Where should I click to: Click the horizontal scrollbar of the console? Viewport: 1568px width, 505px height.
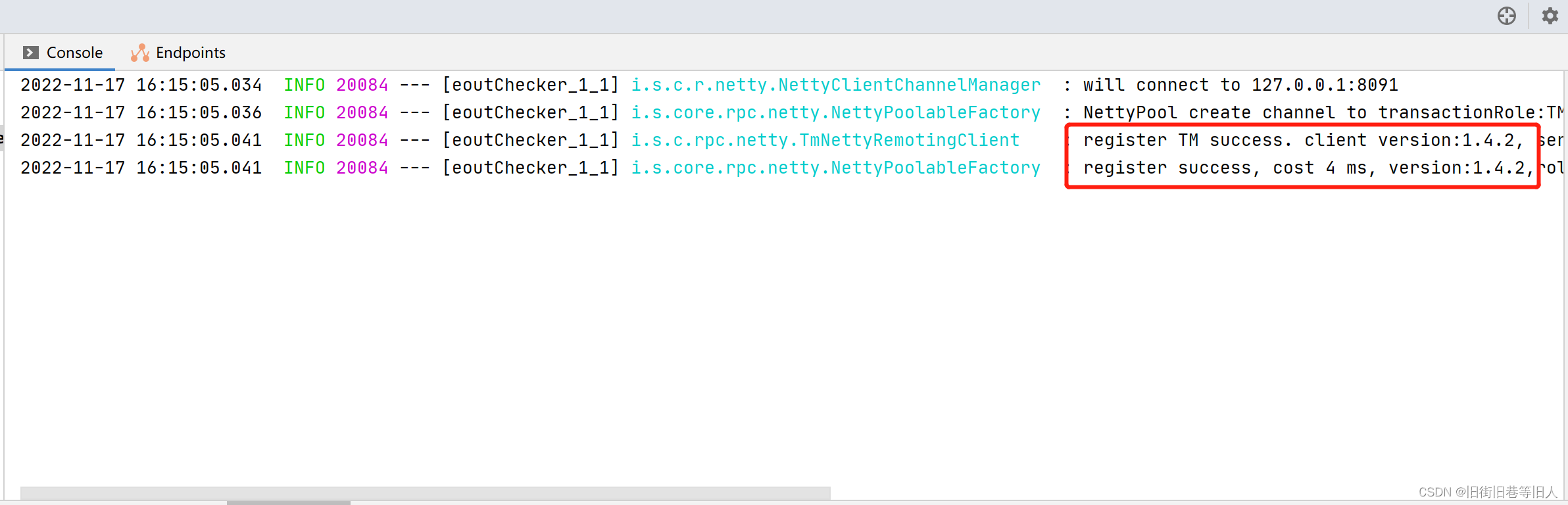pos(426,493)
